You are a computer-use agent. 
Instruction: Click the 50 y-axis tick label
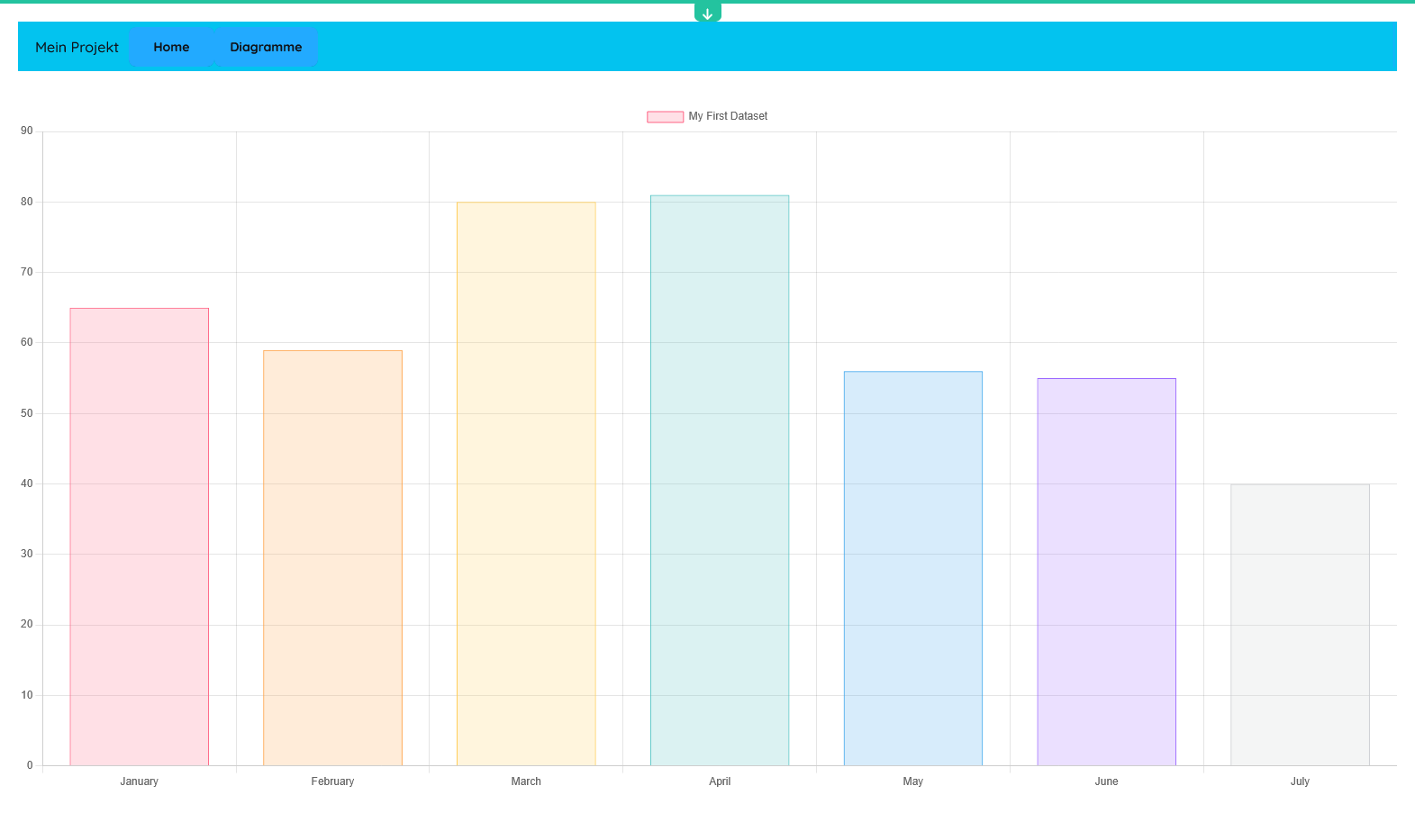coord(27,413)
